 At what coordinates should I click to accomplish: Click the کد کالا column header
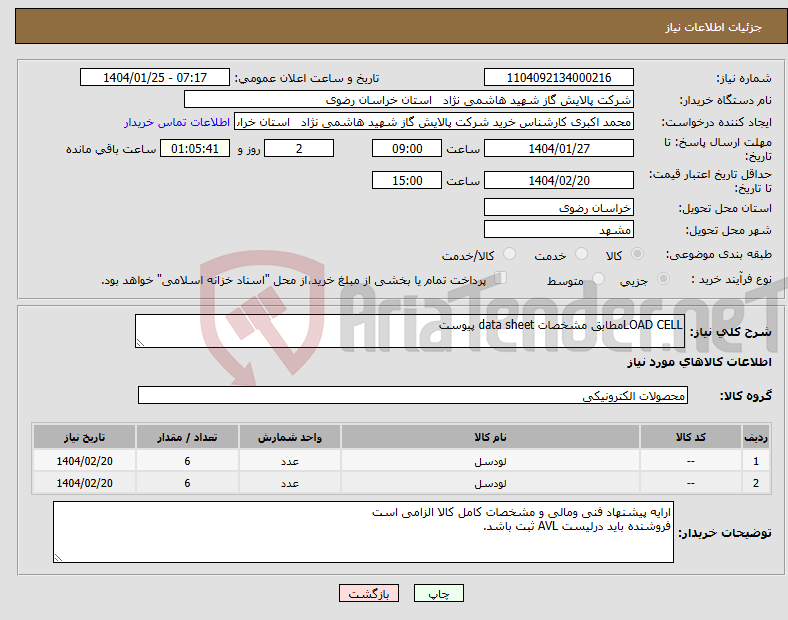pyautogui.click(x=691, y=437)
